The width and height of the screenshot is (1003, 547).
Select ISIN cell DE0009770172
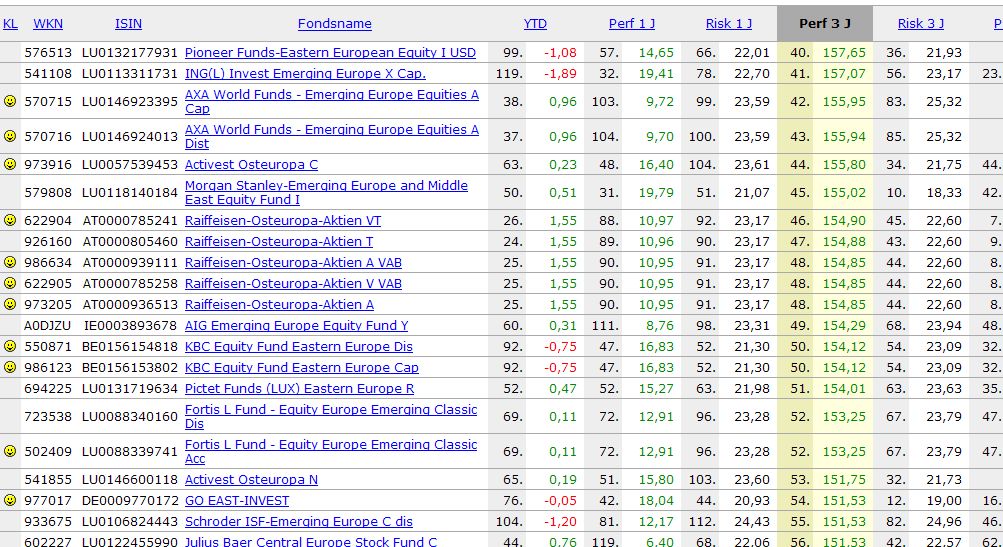130,501
